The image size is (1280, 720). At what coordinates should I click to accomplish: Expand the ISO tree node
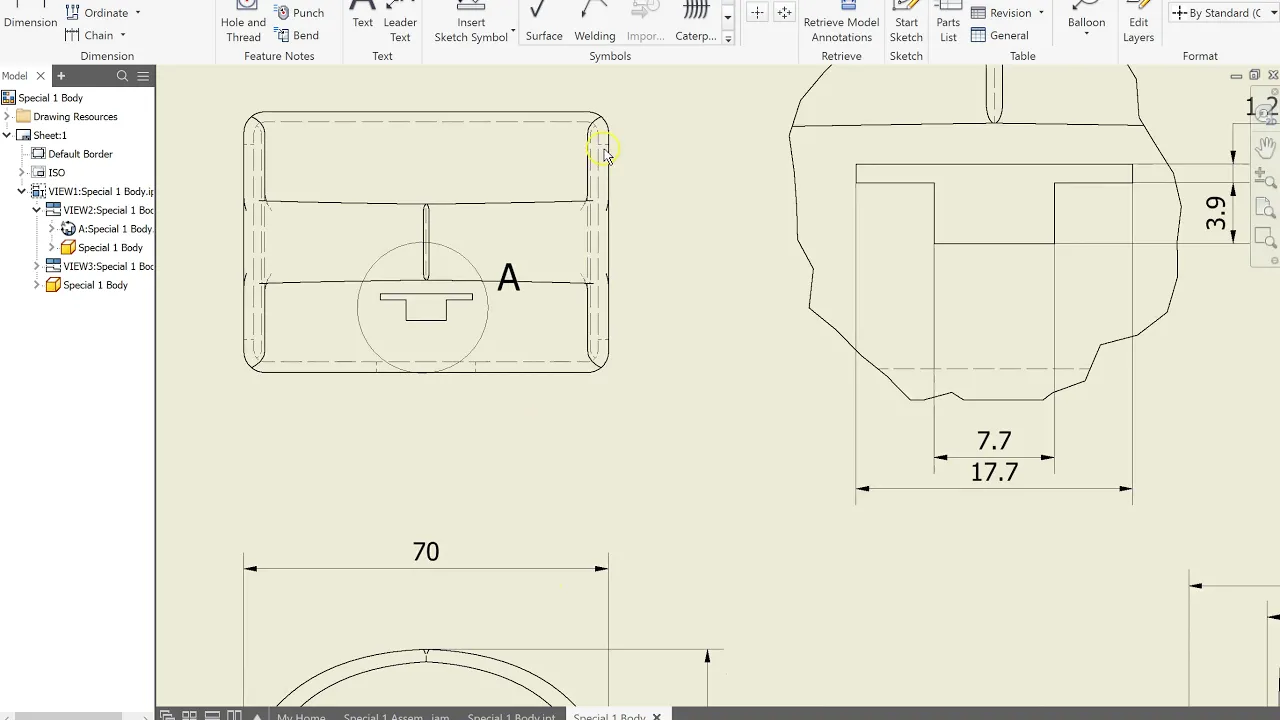(22, 173)
